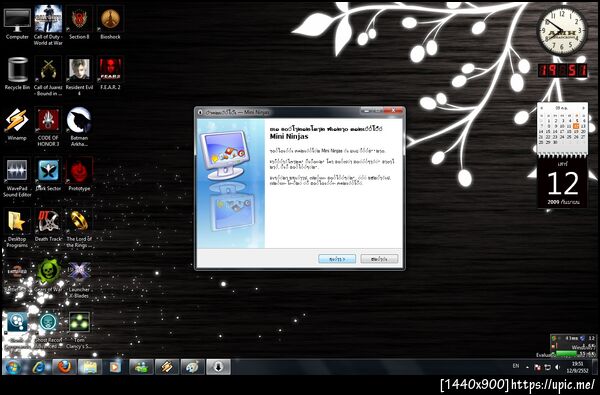Image resolution: width=600 pixels, height=395 pixels.
Task: Select the Gears of War shortcut
Action: (x=48, y=276)
